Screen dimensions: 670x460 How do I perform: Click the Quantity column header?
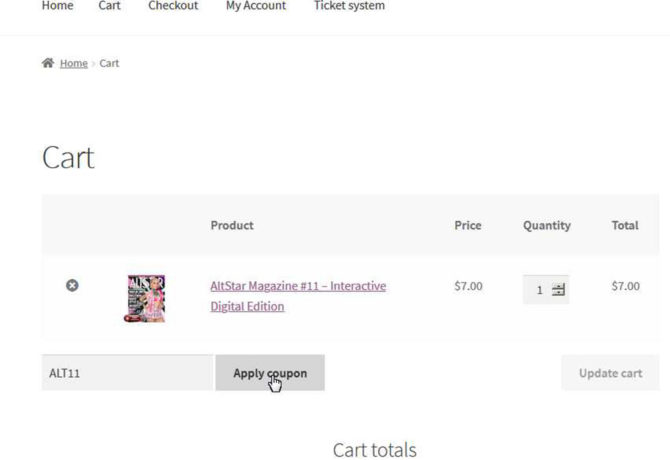pos(546,225)
